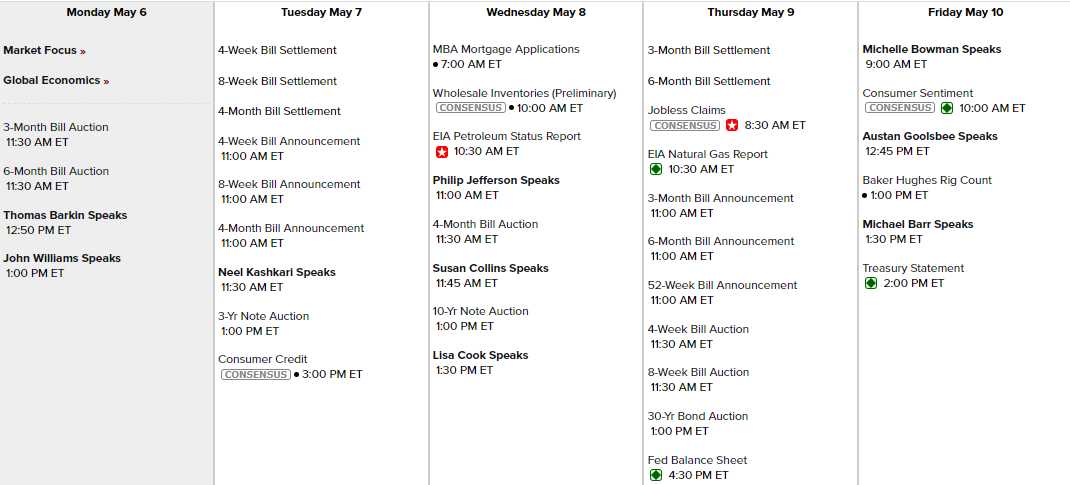
Task: Click green plus icon next to Fed Balance Sheet
Action: coord(656,475)
